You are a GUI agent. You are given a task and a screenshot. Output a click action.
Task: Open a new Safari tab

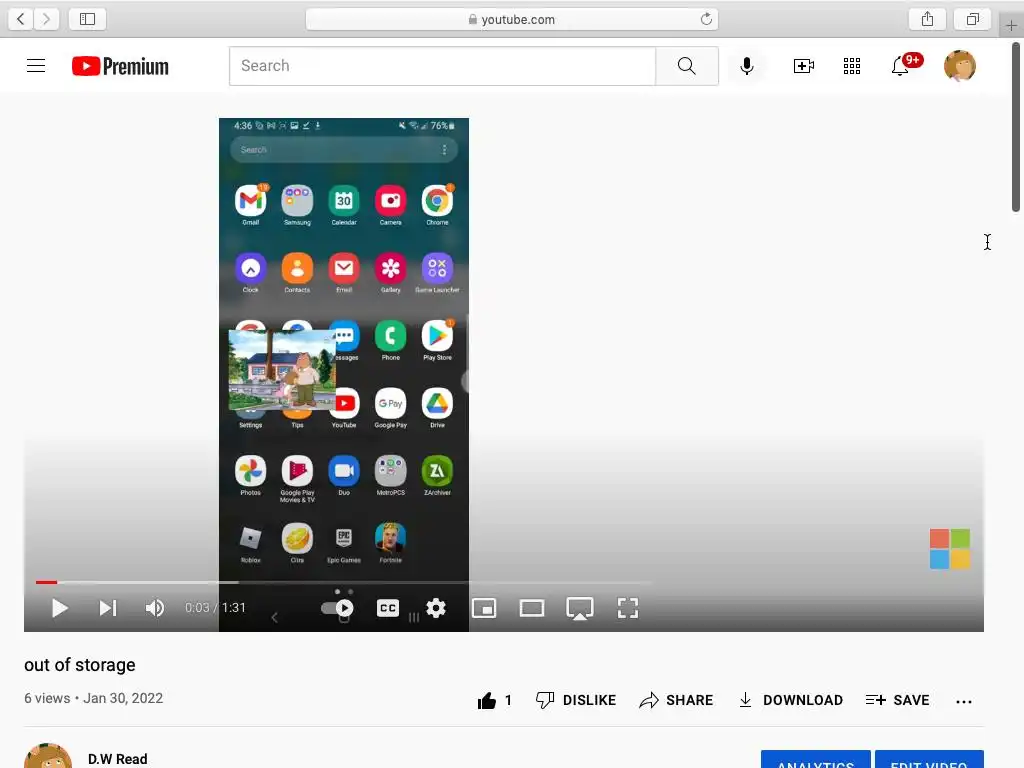(x=1011, y=25)
